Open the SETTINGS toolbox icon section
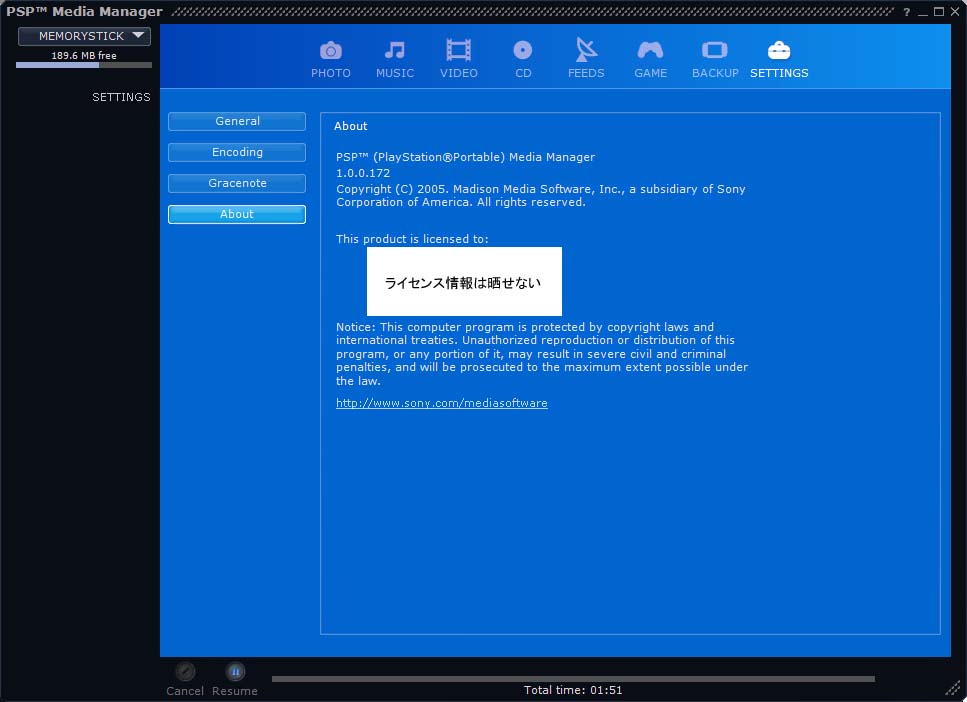This screenshot has width=967, height=702. click(779, 59)
